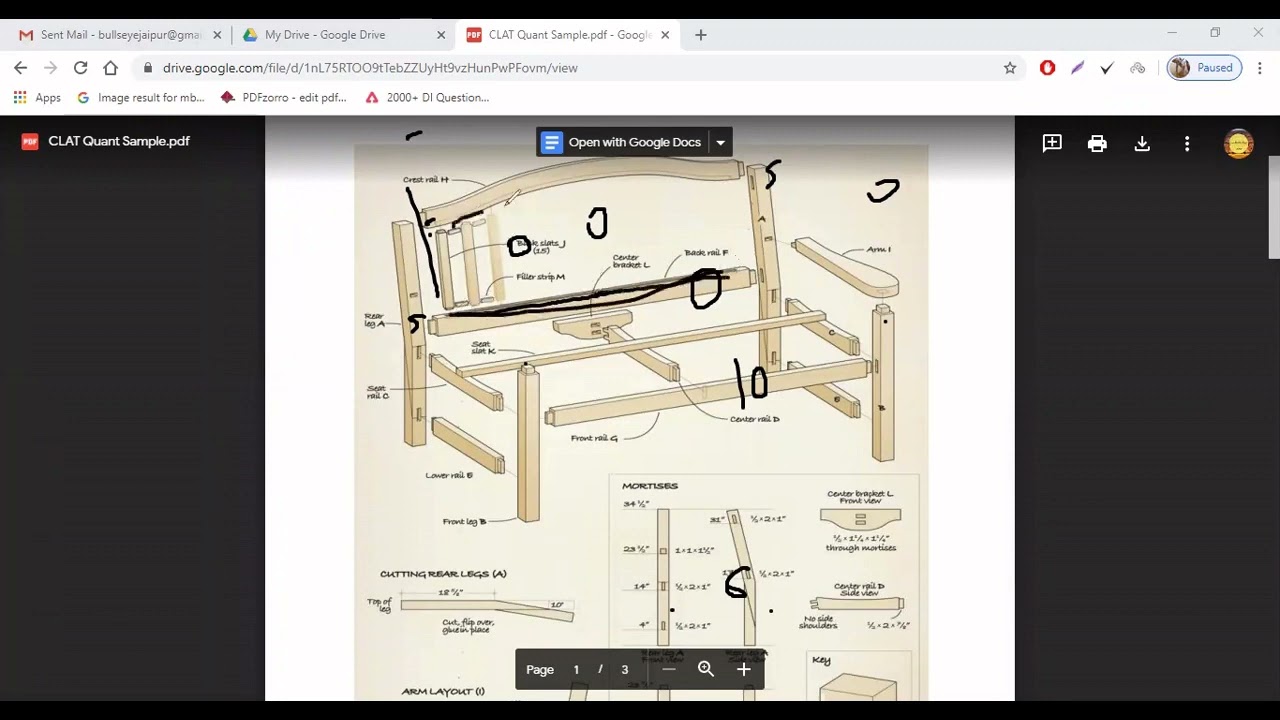This screenshot has width=1280, height=720.
Task: Click the vertical scrollbar of the viewer
Action: (1273, 208)
